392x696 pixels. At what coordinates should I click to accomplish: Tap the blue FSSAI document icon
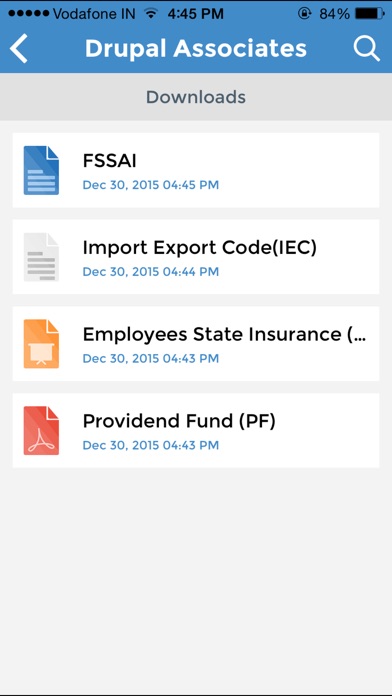41,170
